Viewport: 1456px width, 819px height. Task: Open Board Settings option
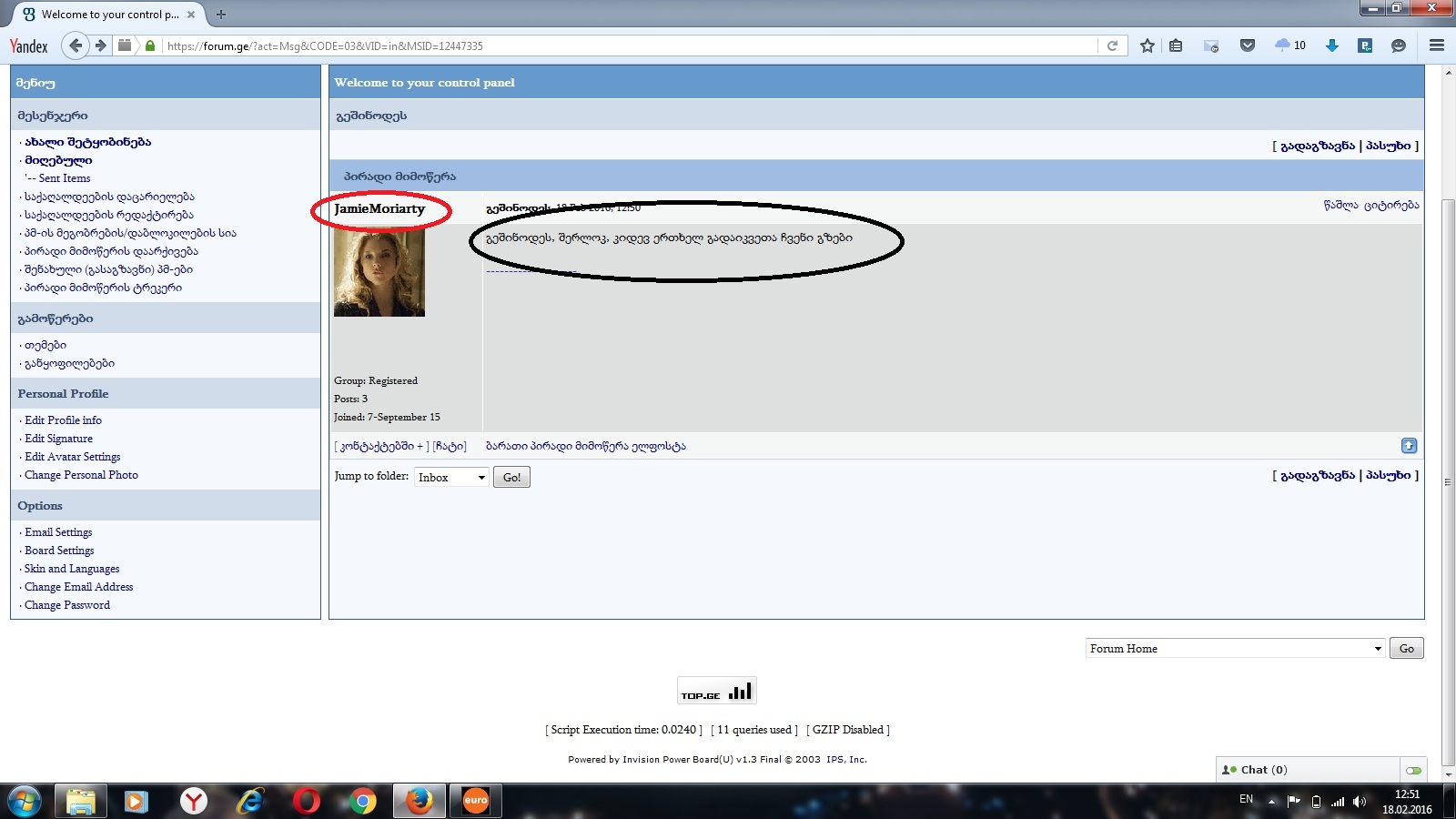(59, 551)
